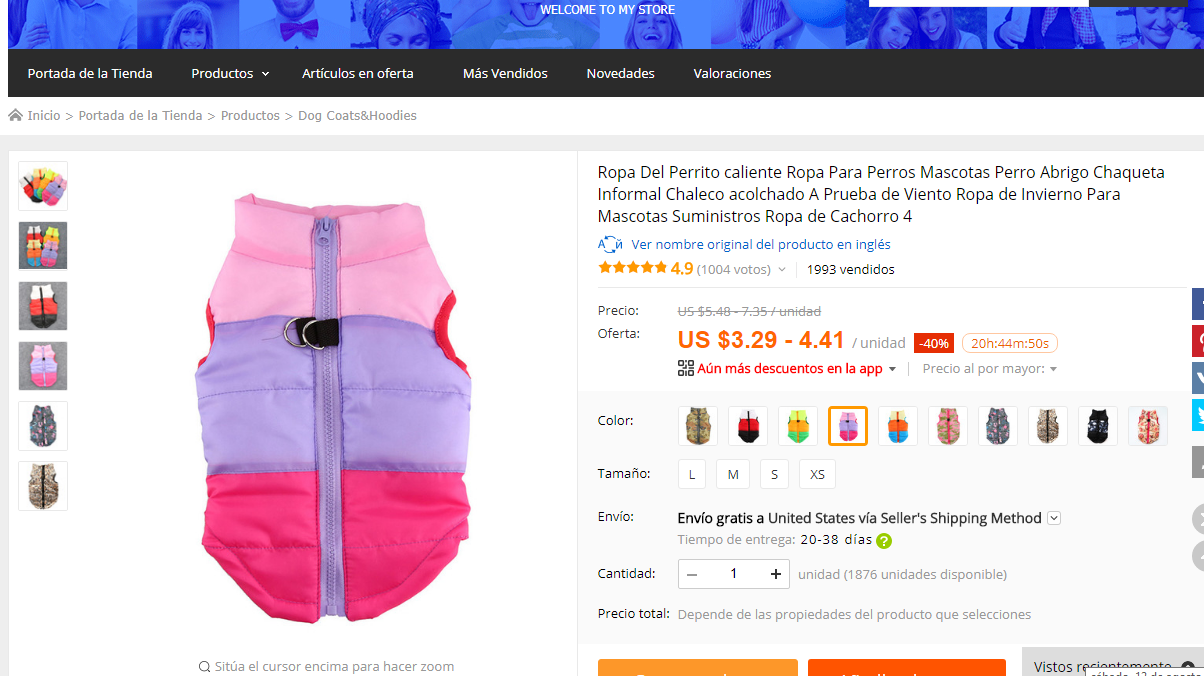Expand the shipping method dropdown arrow
Image resolution: width=1204 pixels, height=676 pixels.
tap(1054, 518)
